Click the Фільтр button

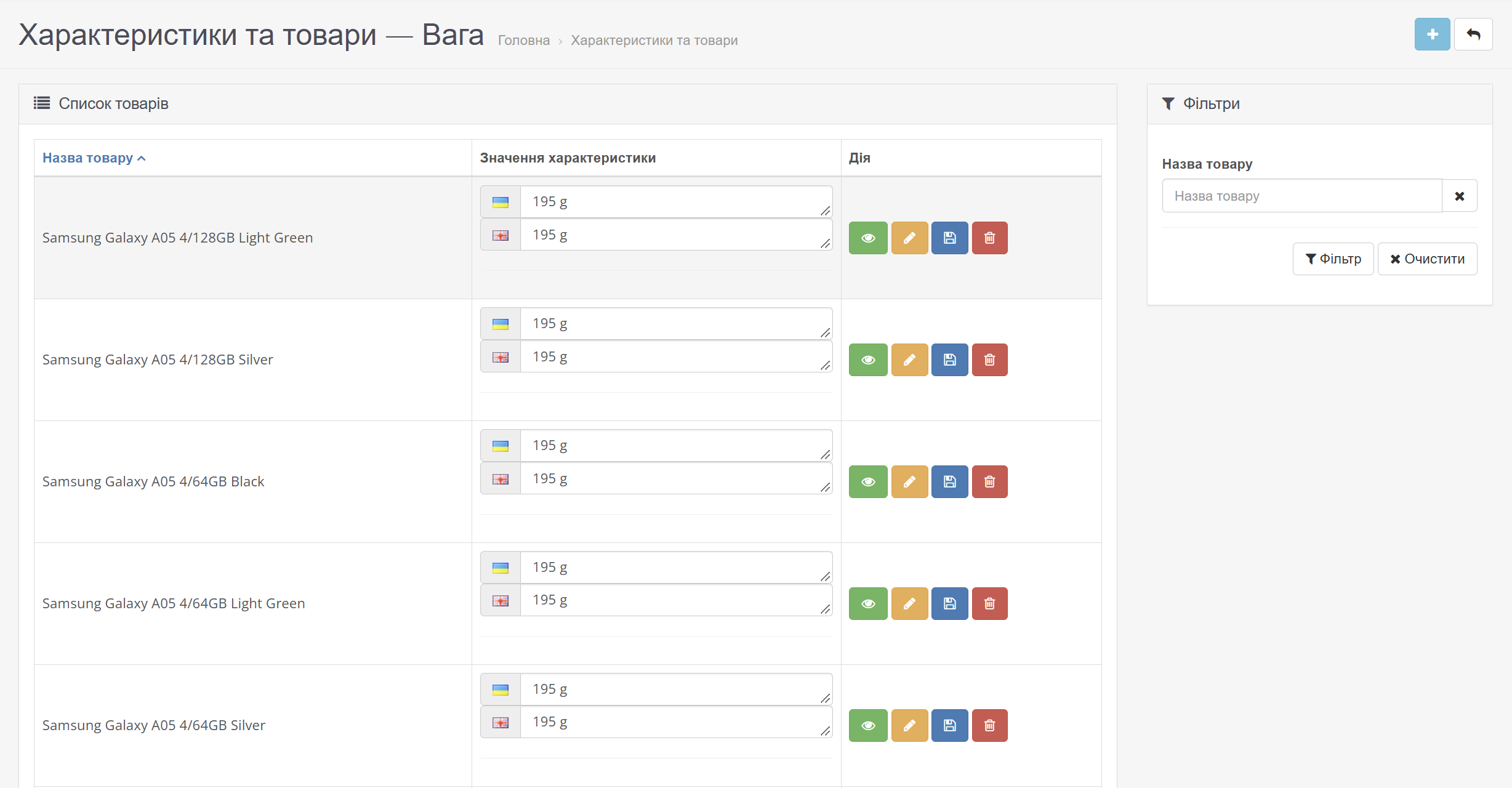pos(1333,259)
